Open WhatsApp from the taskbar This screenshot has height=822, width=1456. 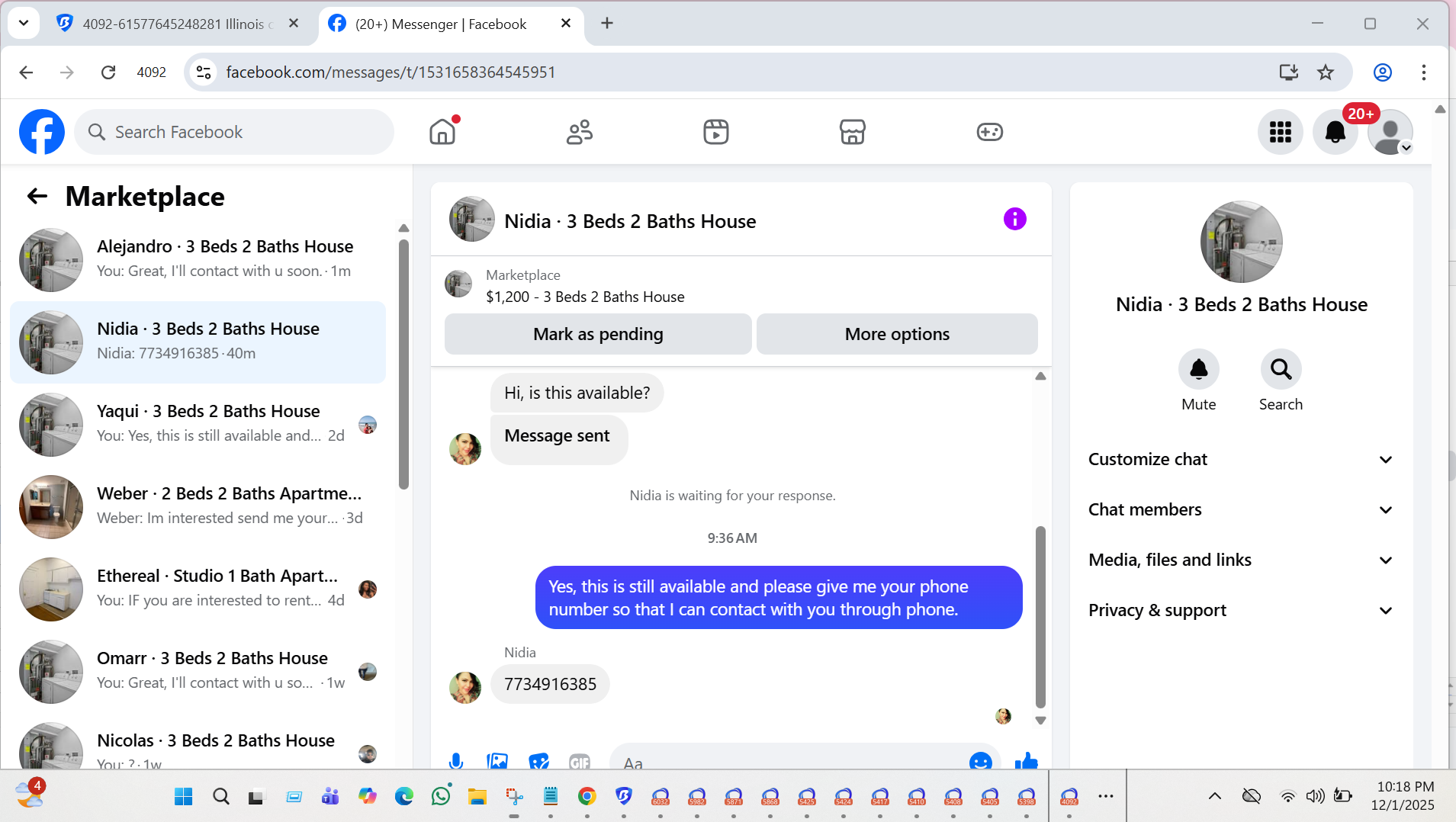441,797
